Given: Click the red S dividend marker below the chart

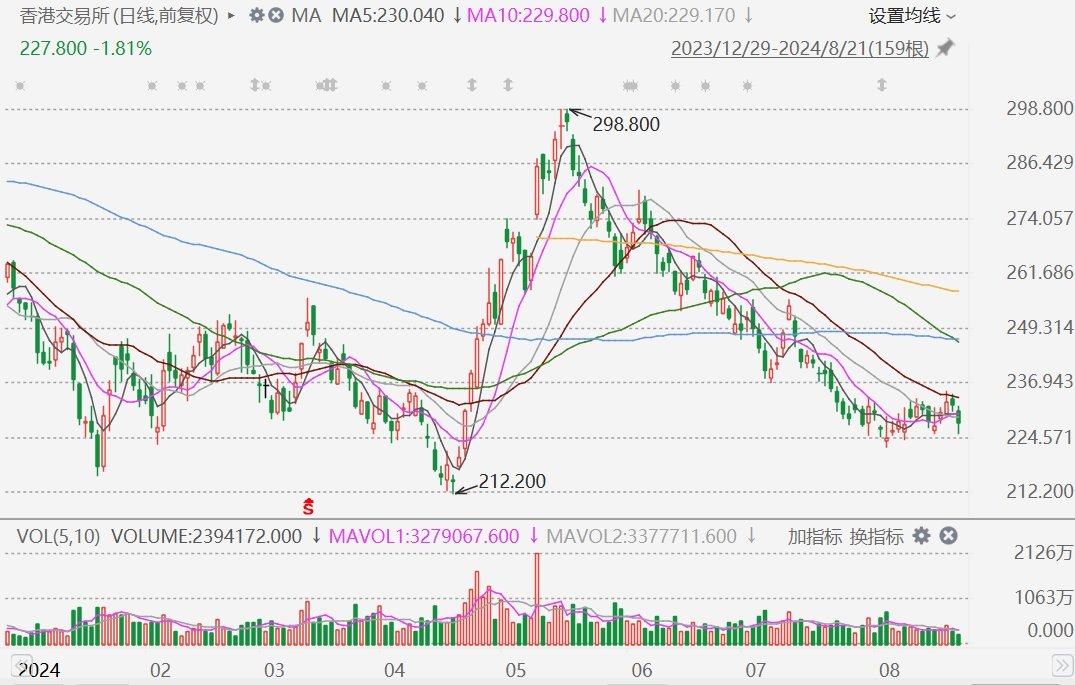Looking at the screenshot, I should tap(308, 506).
